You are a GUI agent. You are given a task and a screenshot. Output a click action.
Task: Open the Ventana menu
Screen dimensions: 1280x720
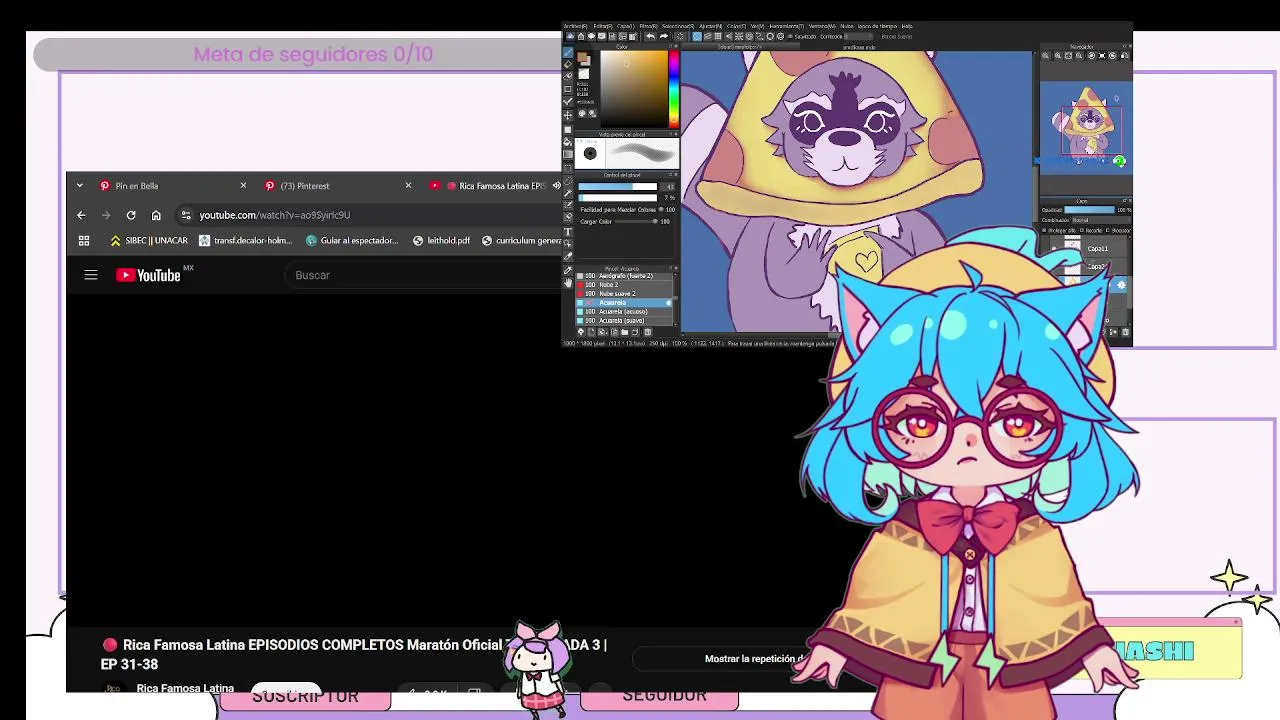click(822, 26)
